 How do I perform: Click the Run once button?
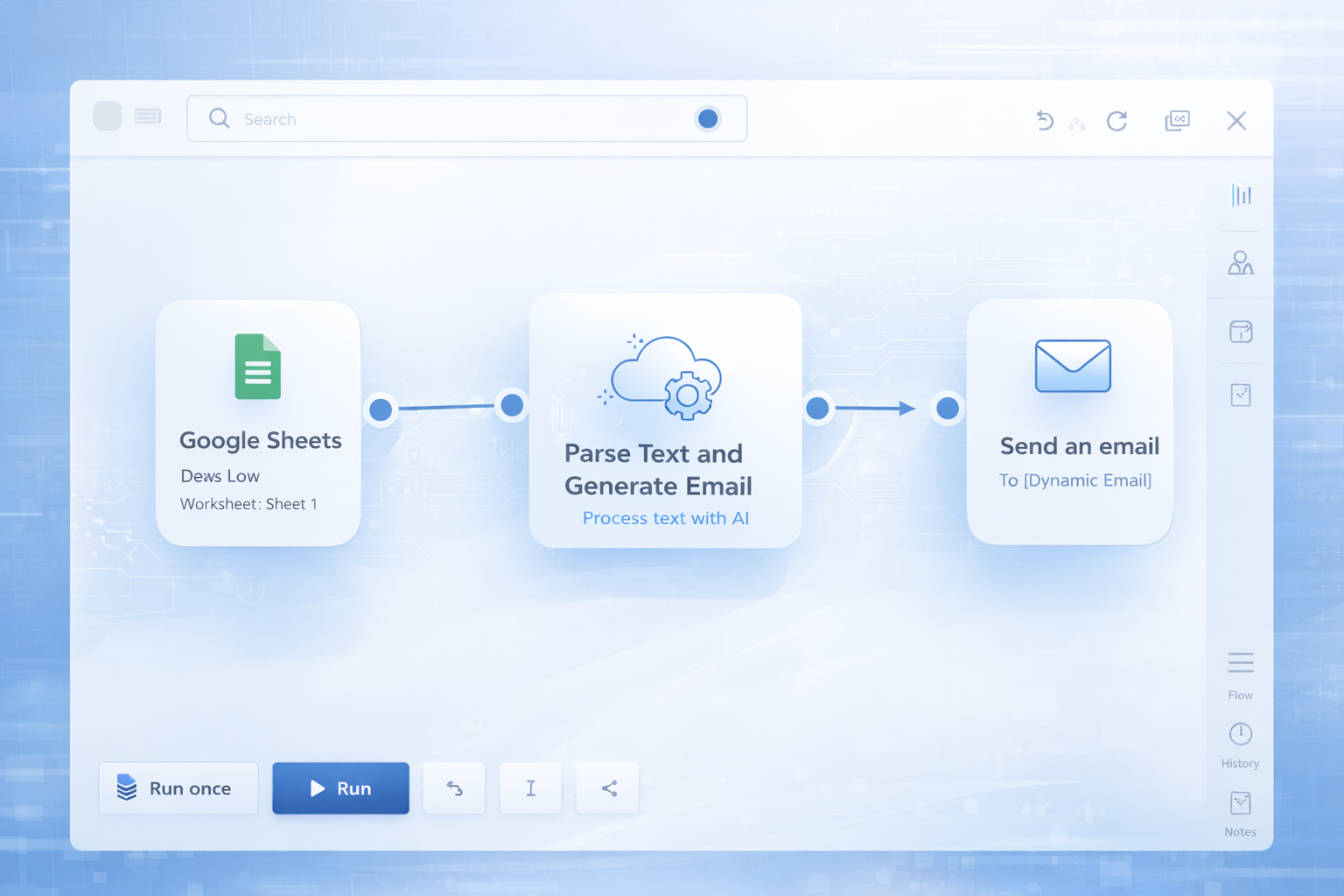[x=178, y=787]
